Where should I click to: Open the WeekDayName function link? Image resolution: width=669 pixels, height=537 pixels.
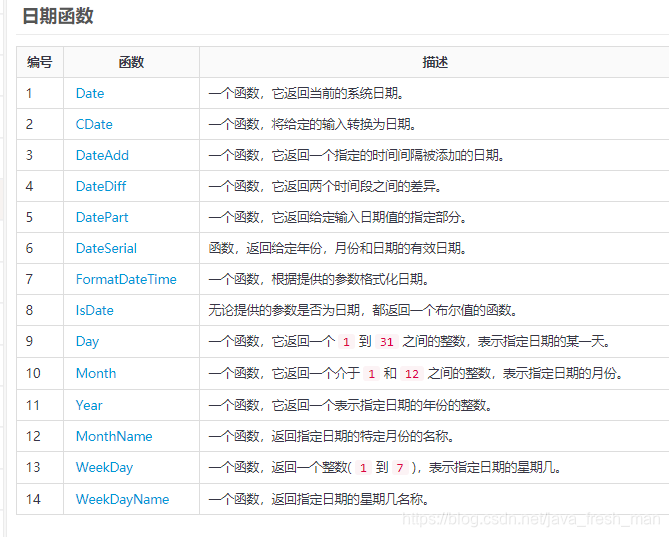pos(122,499)
